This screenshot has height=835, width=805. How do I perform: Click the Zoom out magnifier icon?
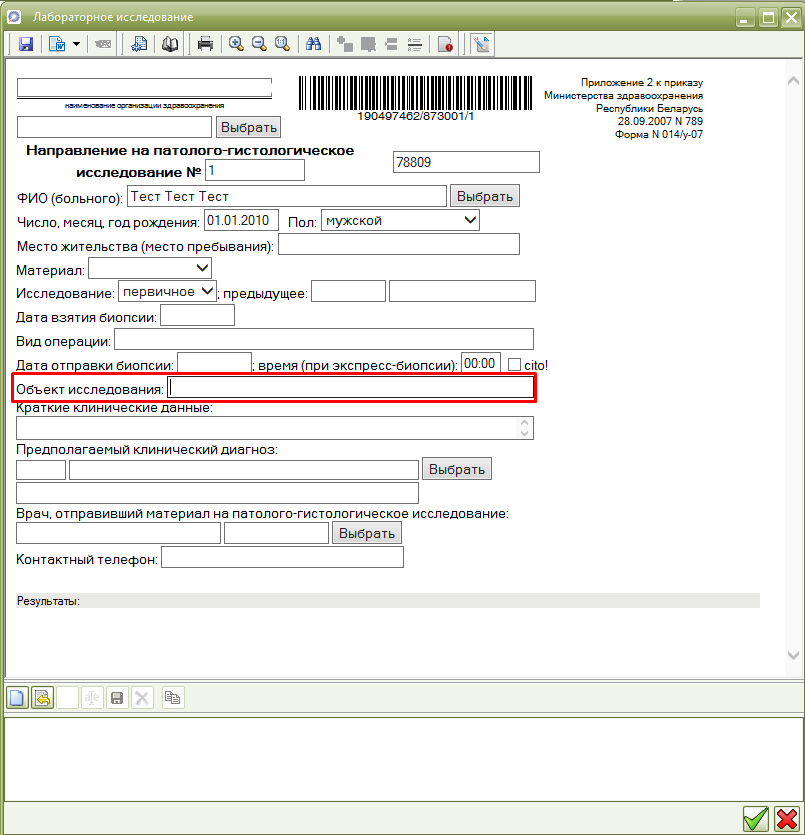259,44
